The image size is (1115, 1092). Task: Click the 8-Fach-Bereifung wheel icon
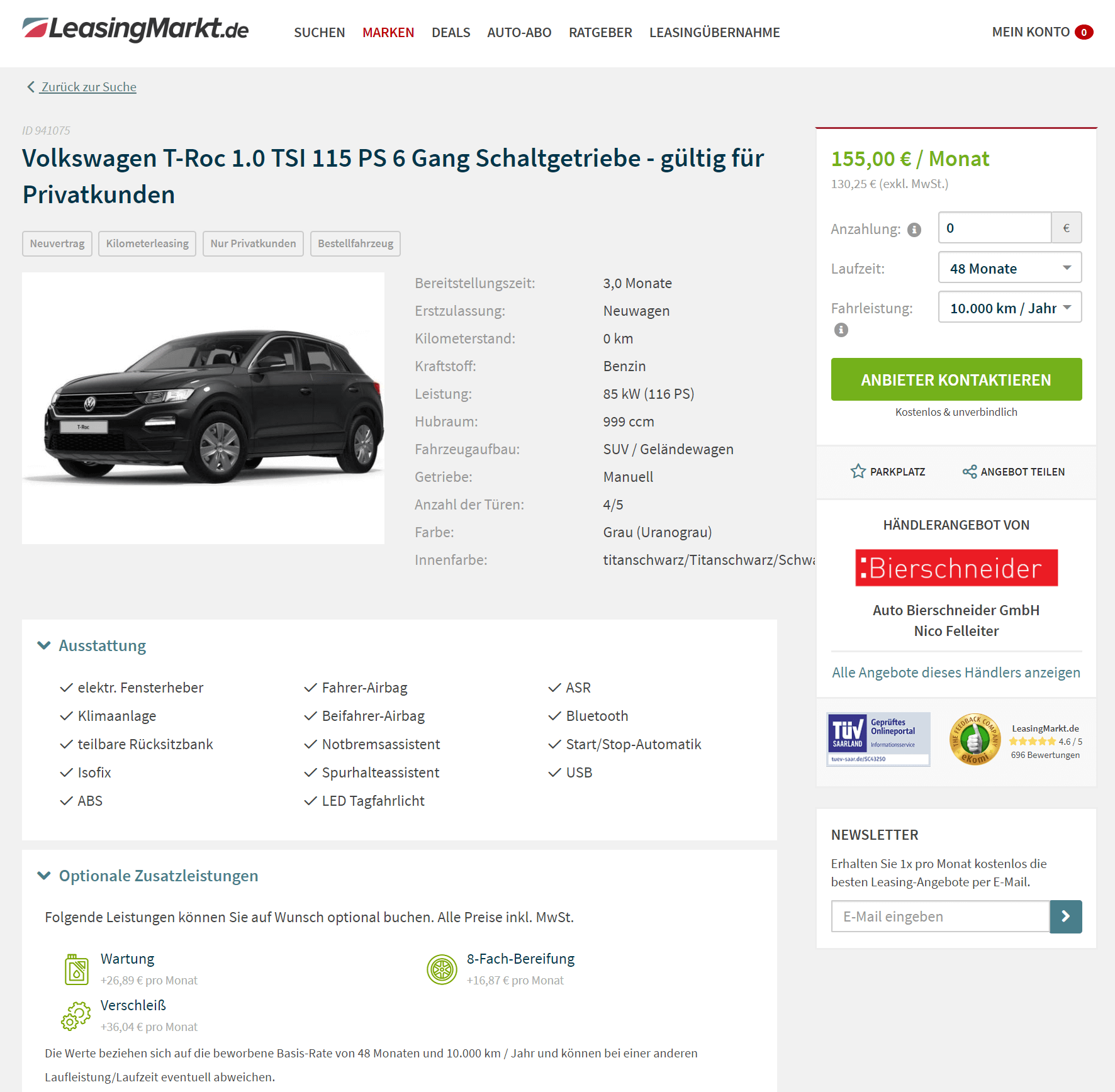[442, 969]
